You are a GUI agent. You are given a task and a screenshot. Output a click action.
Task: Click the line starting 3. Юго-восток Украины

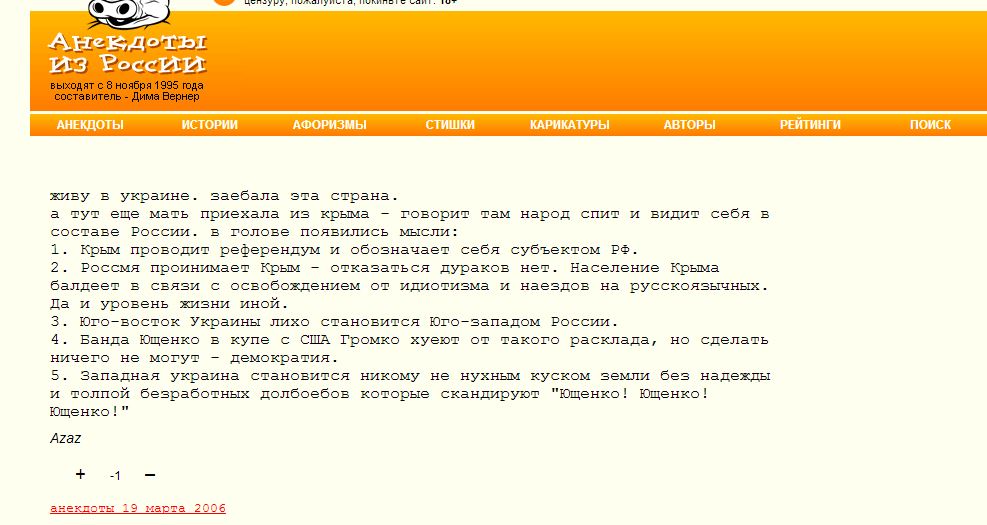(334, 322)
